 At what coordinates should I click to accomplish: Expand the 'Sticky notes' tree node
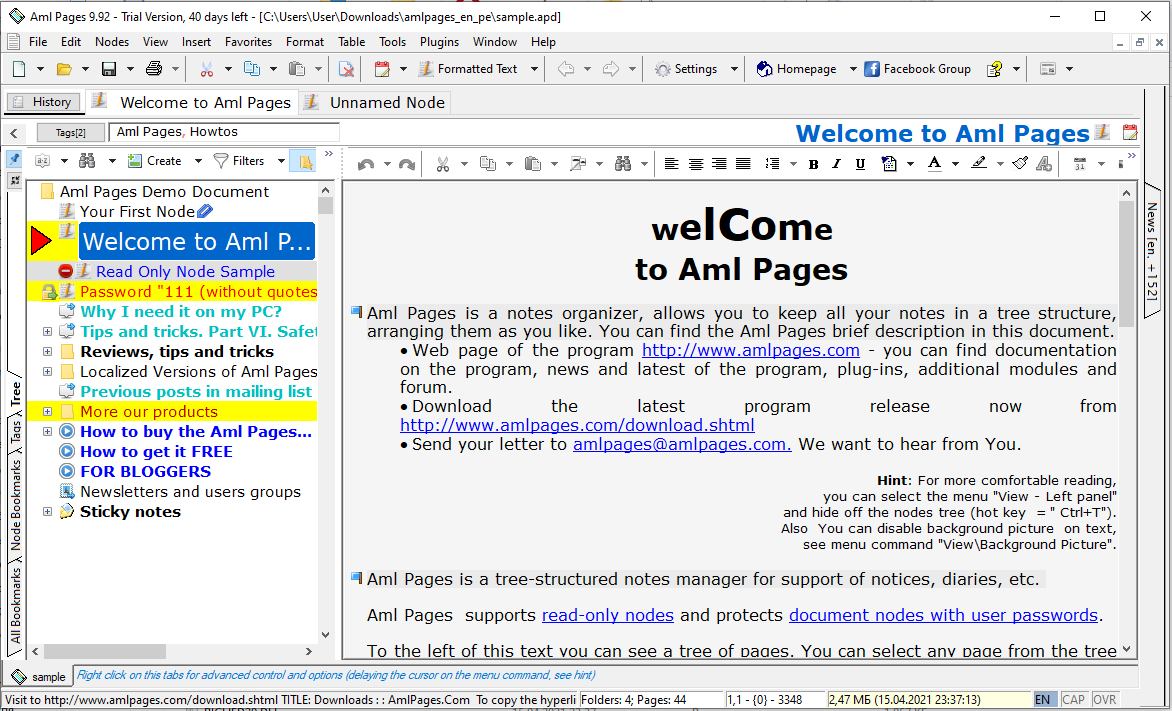coord(47,511)
